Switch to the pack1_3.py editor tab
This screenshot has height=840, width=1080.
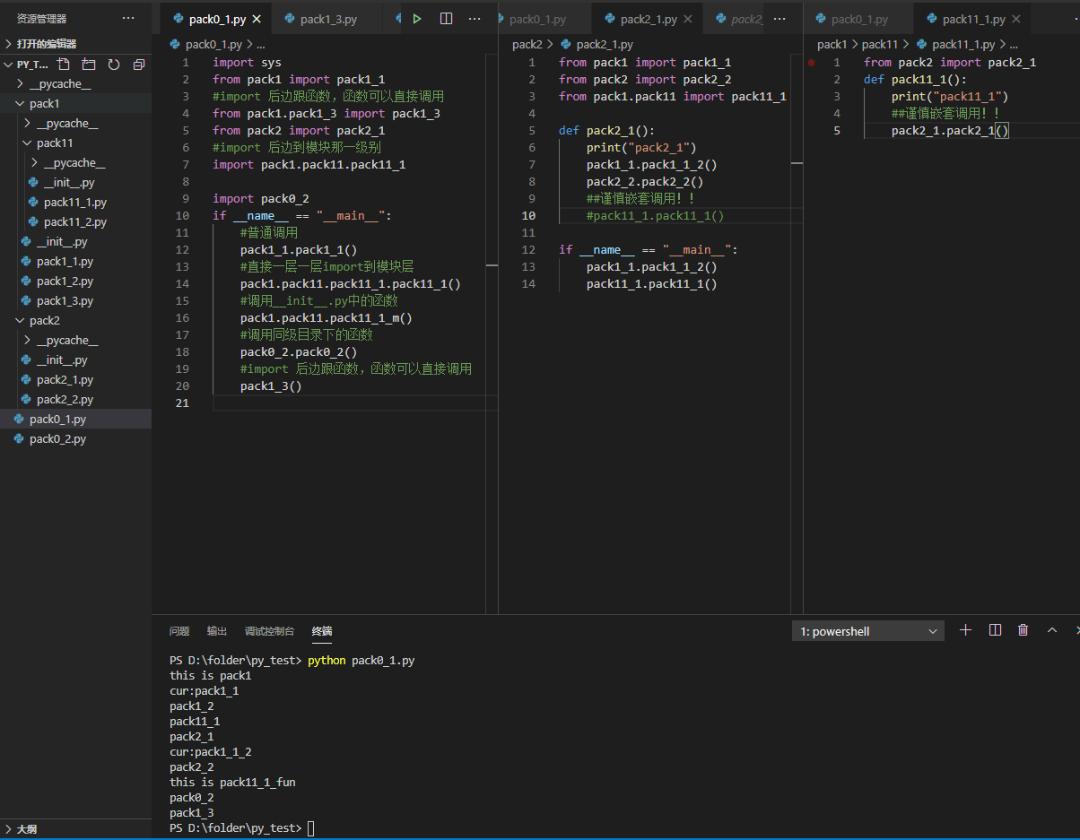[328, 19]
